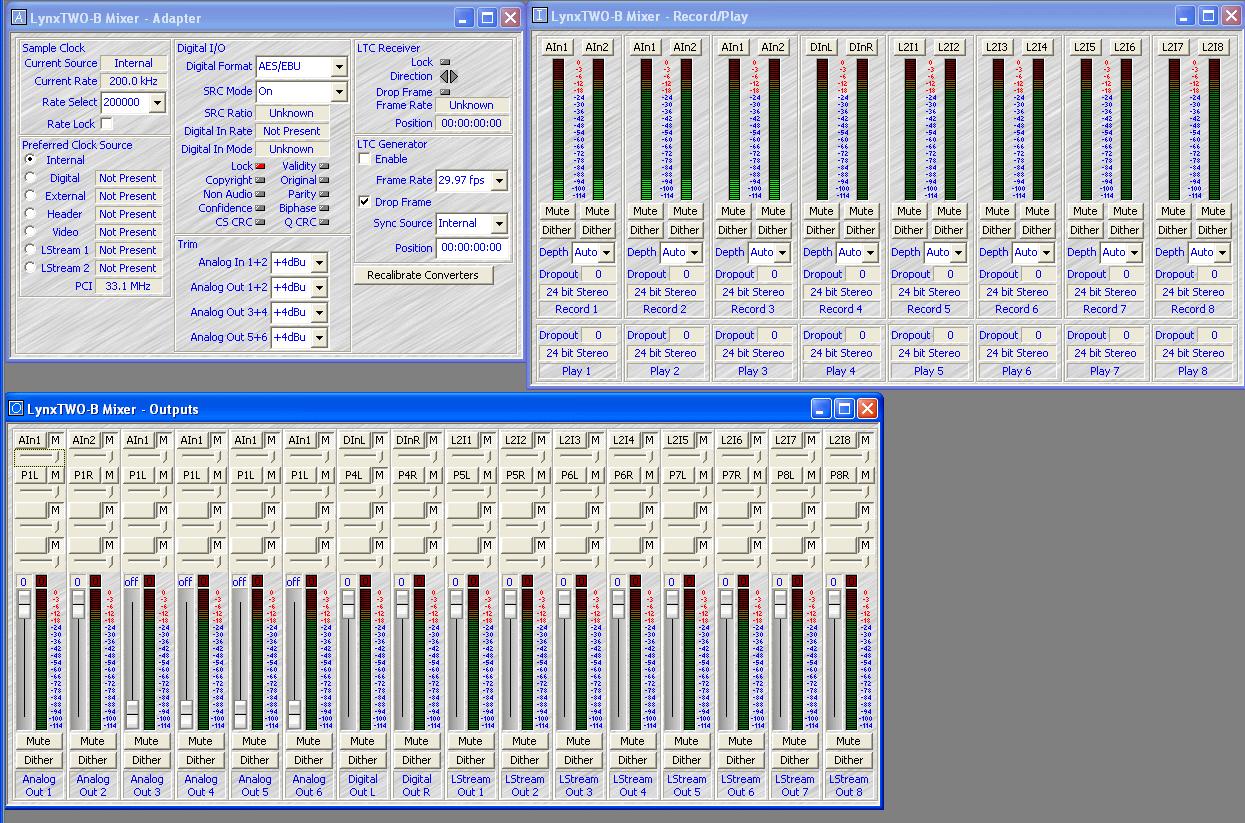Viewport: 1245px width, 823px height.
Task: Expand the SRC Mode dropdown
Action: point(339,91)
